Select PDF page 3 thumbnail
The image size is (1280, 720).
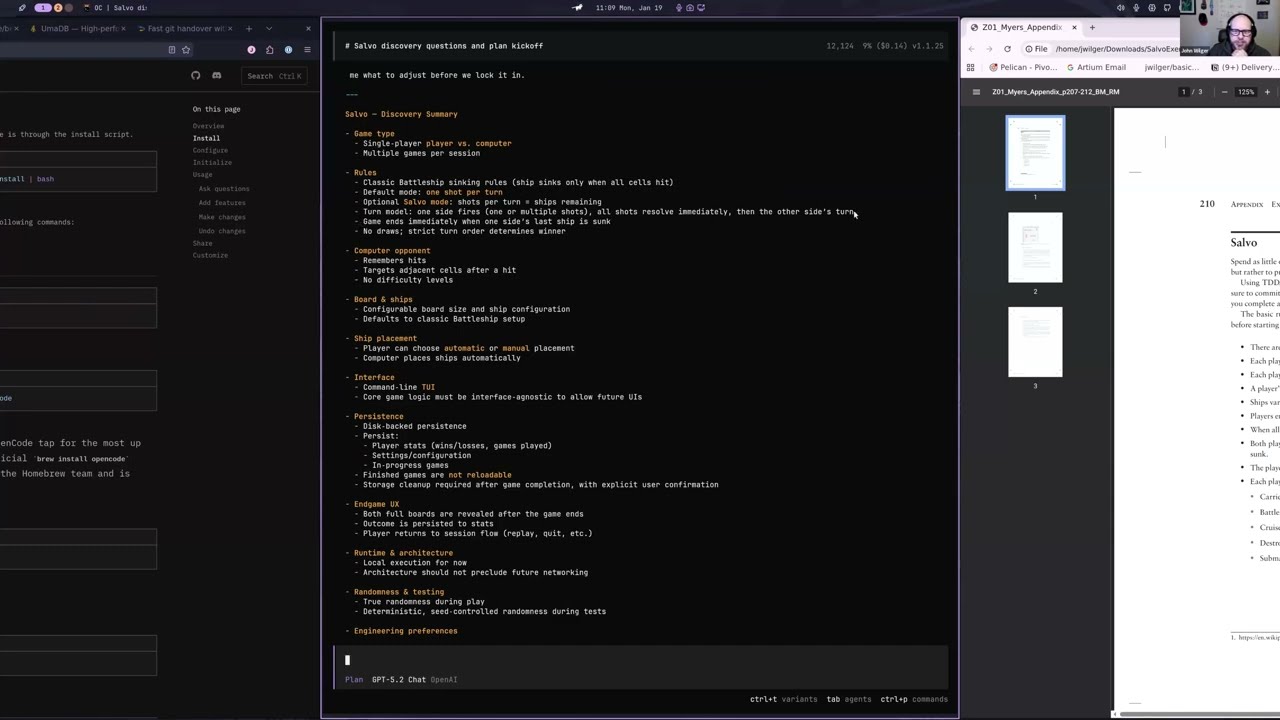tap(1035, 342)
